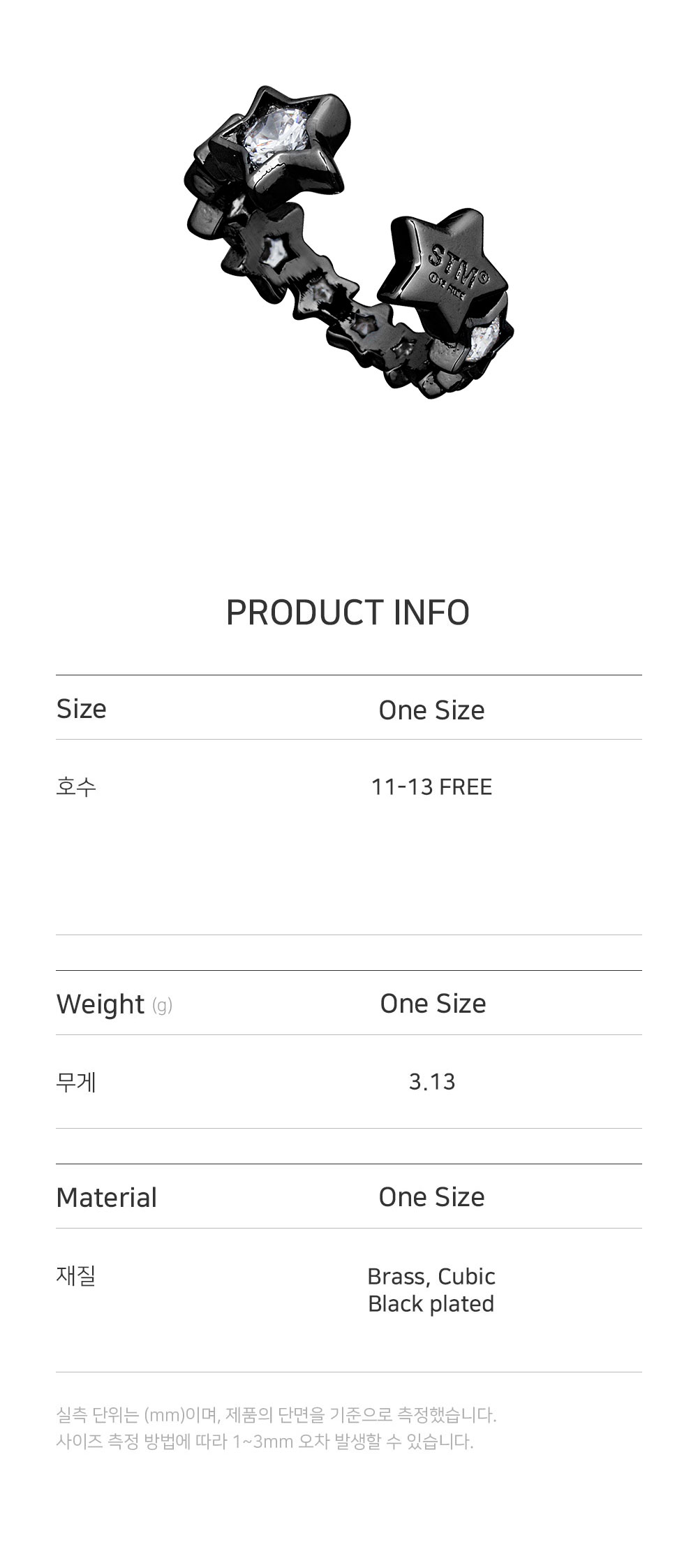
Task: Click the PRODUCT INFO heading
Action: point(348,613)
